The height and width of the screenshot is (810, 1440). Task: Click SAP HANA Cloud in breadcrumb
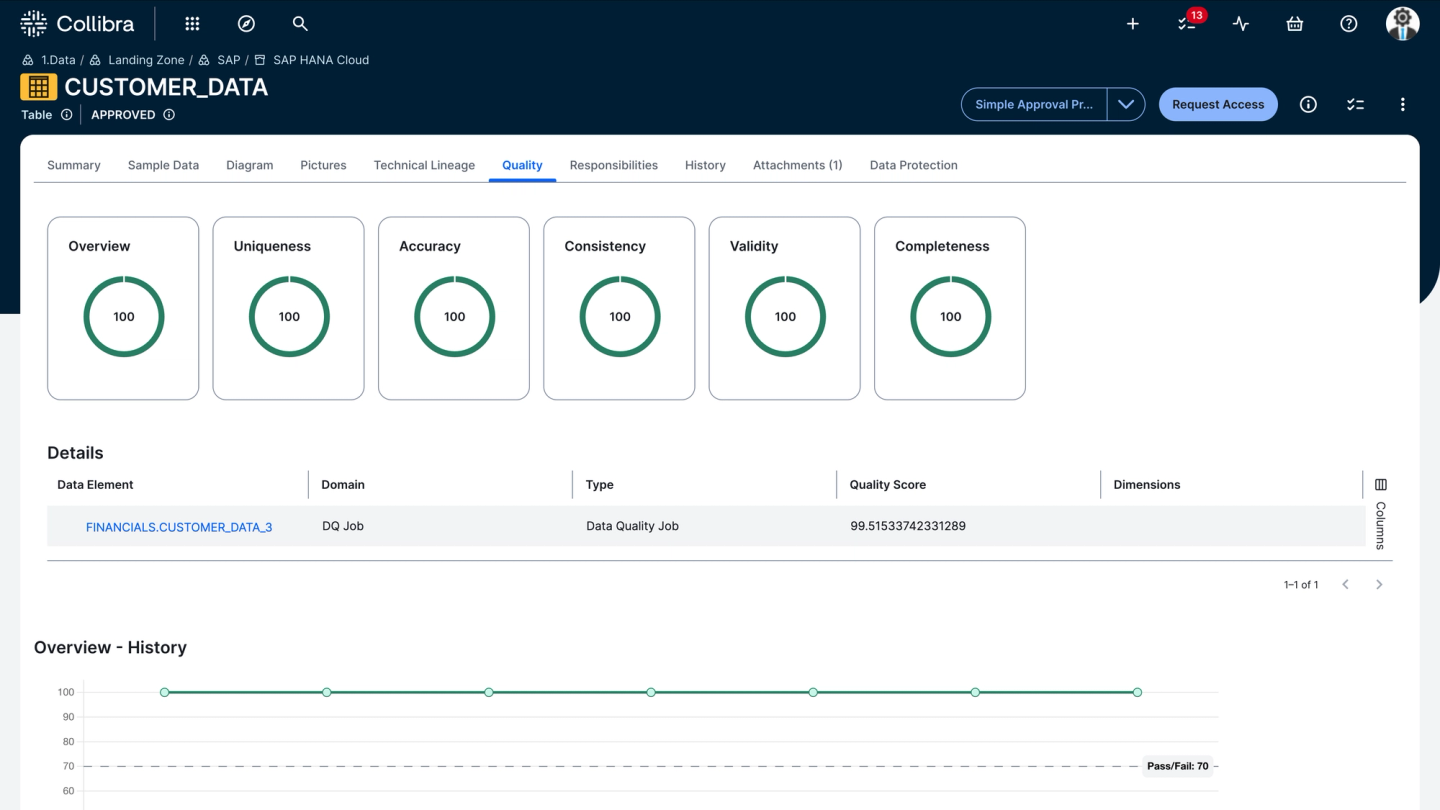[320, 60]
